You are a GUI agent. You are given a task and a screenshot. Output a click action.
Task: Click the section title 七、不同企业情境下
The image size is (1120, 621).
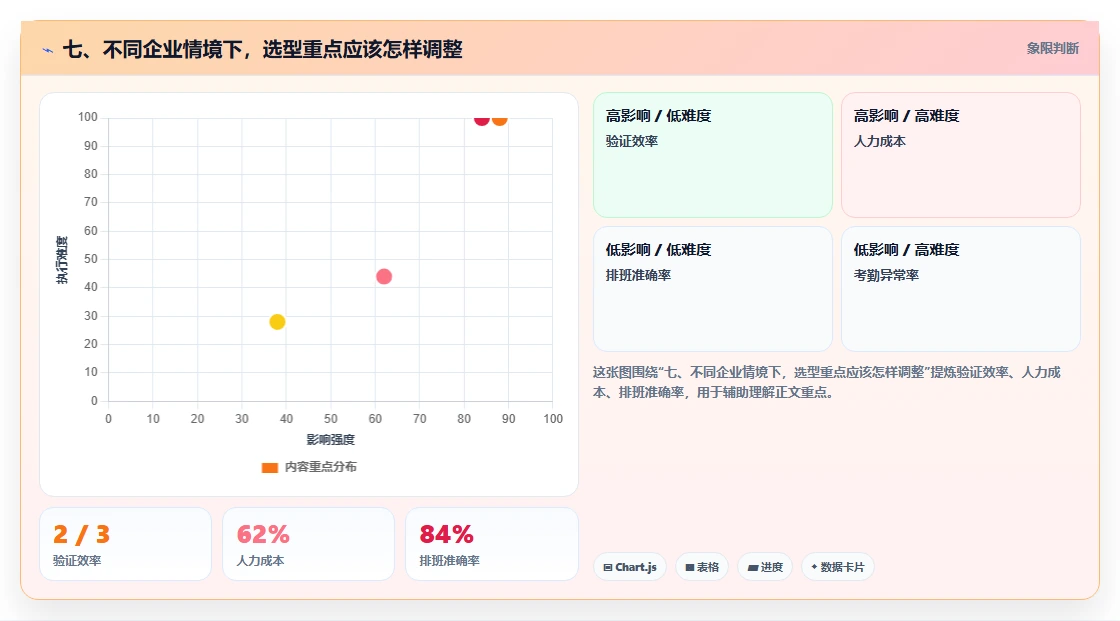coord(262,49)
